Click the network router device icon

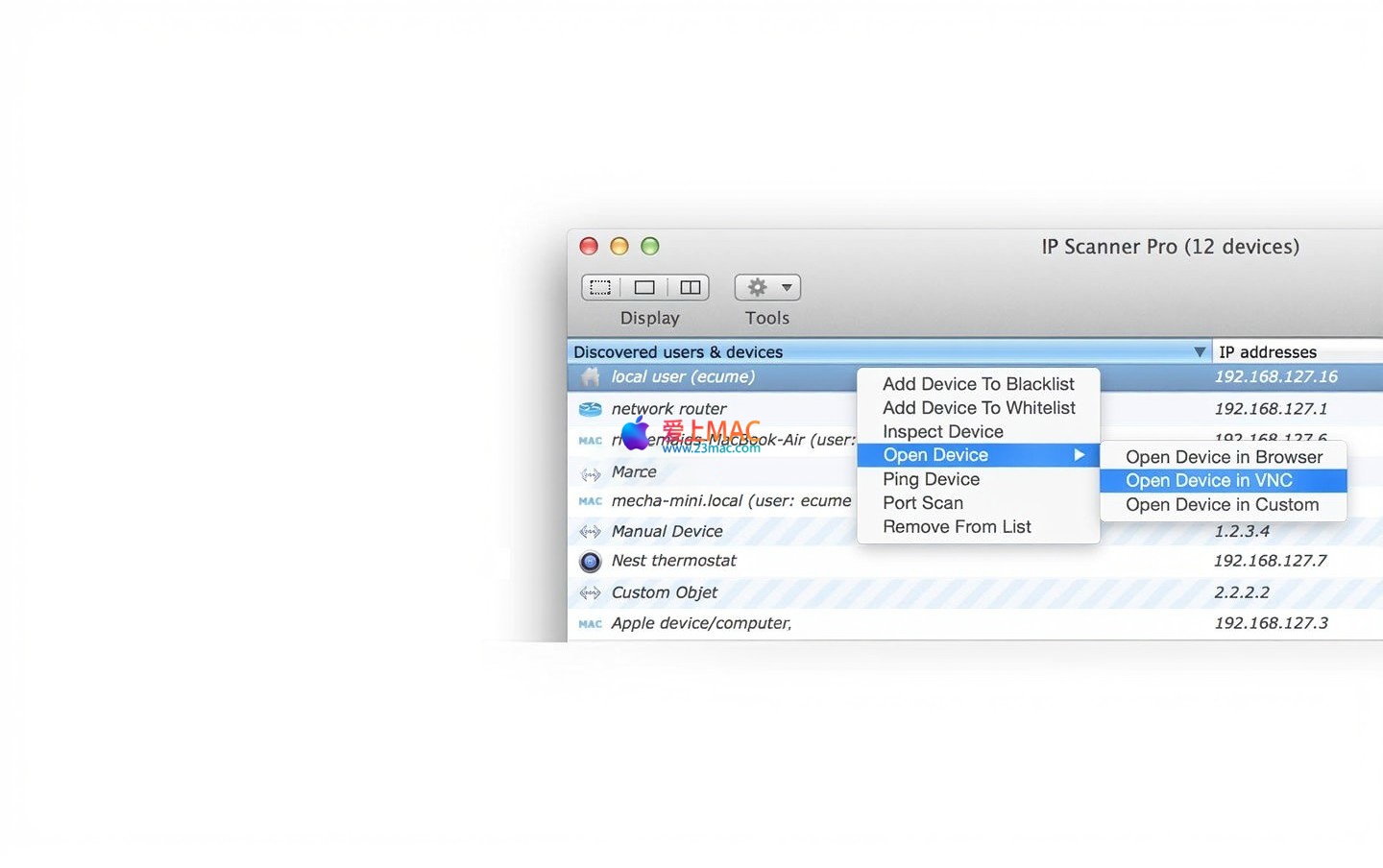coord(590,409)
